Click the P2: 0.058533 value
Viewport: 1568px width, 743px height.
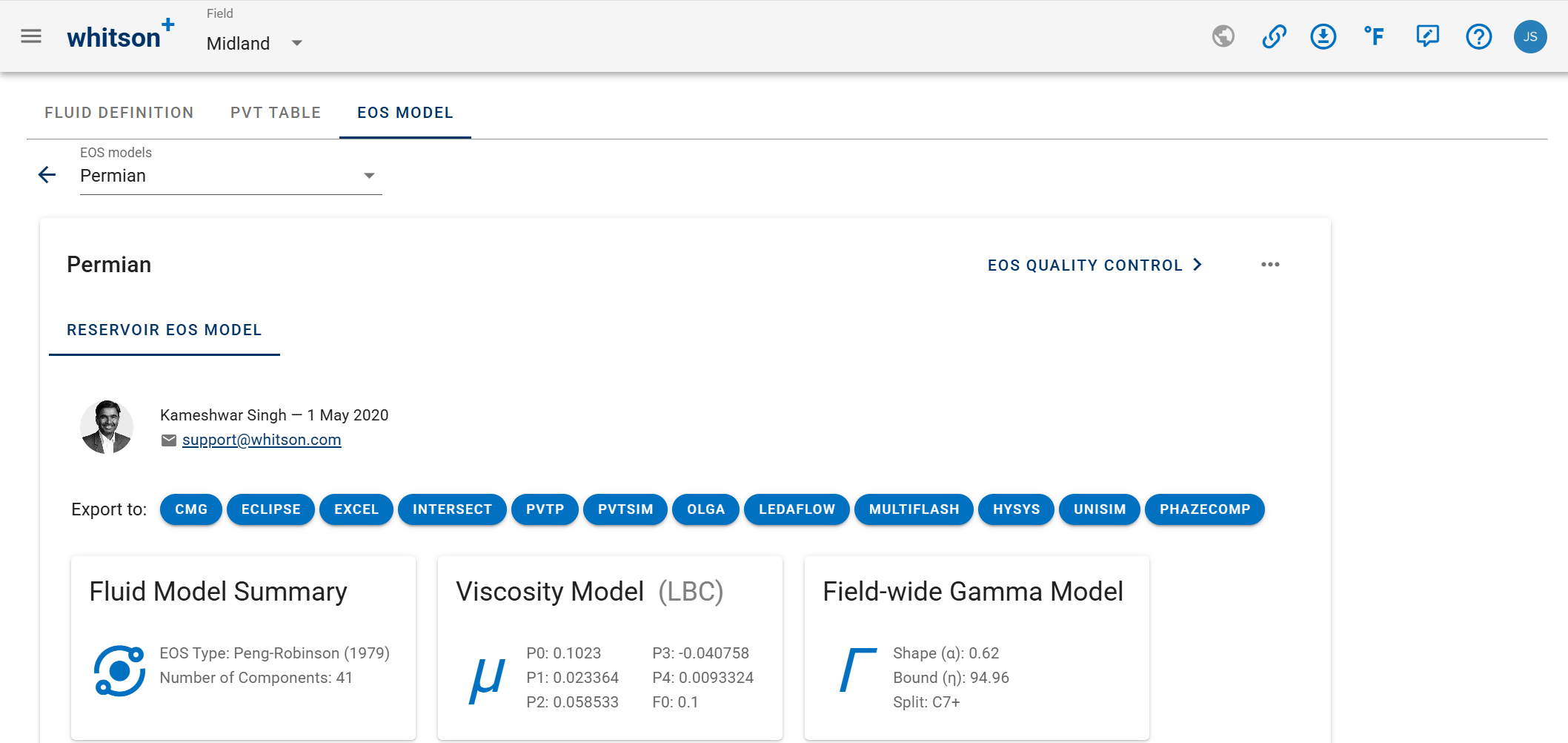(573, 702)
